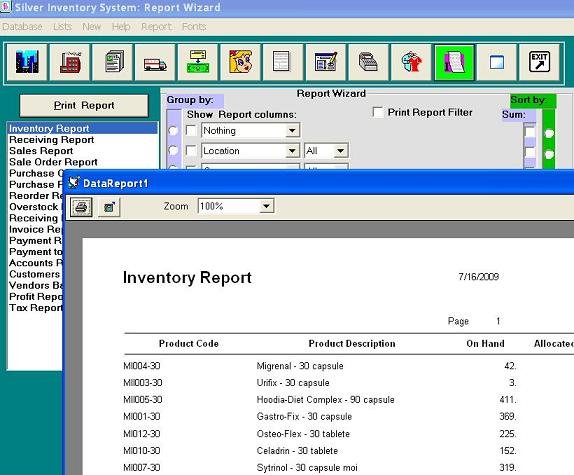Click the DataReport1 window title bar

[x=318, y=182]
